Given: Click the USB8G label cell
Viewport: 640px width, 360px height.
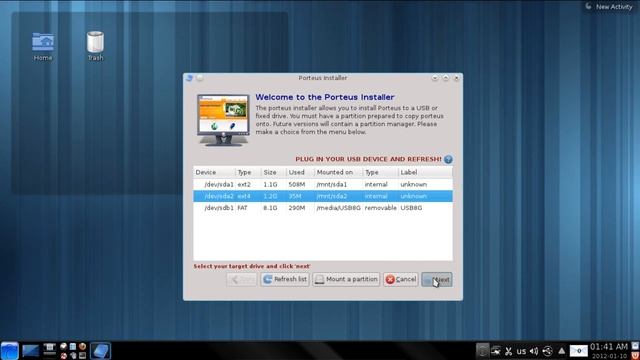Looking at the screenshot, I should pos(411,208).
